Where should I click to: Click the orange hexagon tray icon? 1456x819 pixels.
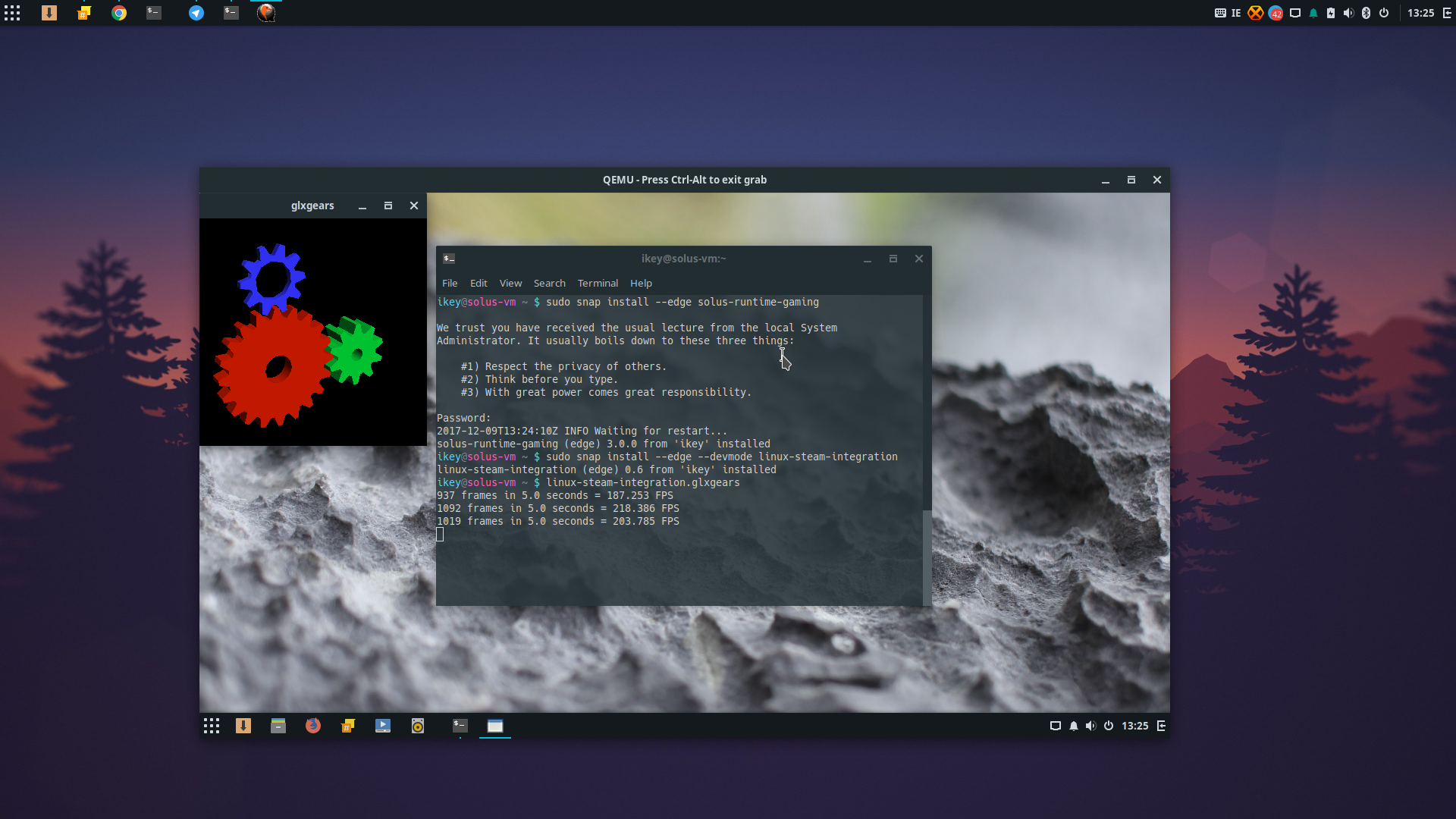click(x=1256, y=13)
